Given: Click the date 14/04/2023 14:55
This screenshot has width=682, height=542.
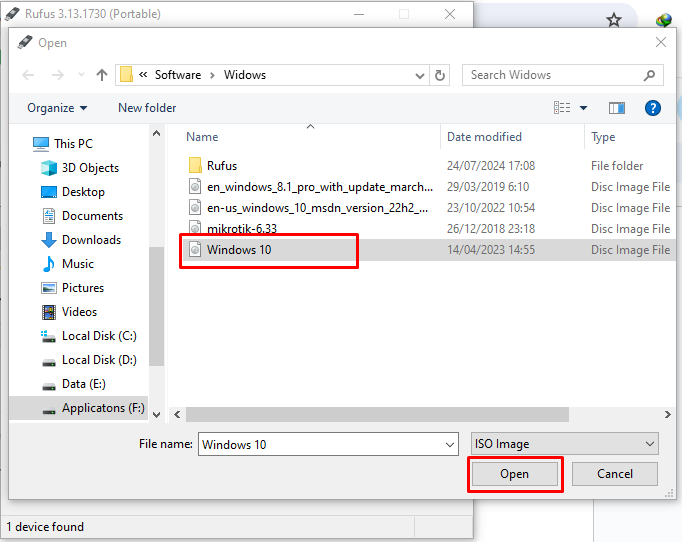Looking at the screenshot, I should coord(491,250).
